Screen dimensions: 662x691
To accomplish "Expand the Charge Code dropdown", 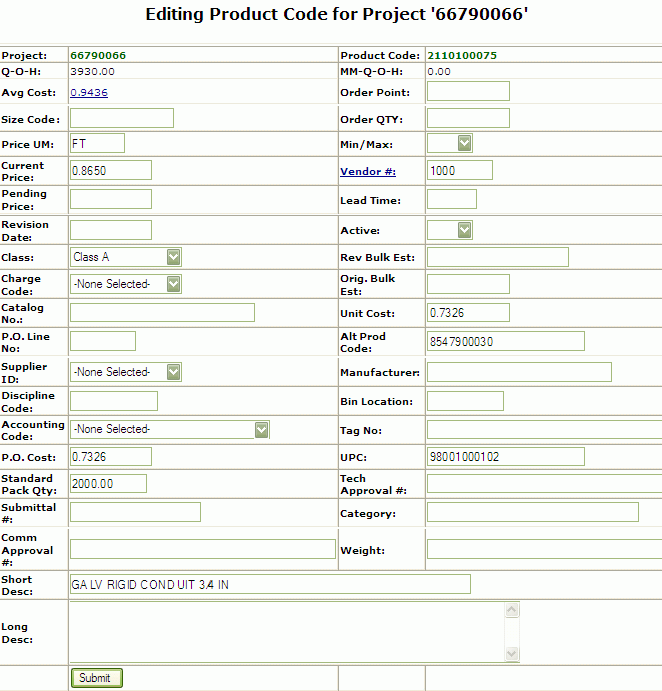I will tap(125, 284).
